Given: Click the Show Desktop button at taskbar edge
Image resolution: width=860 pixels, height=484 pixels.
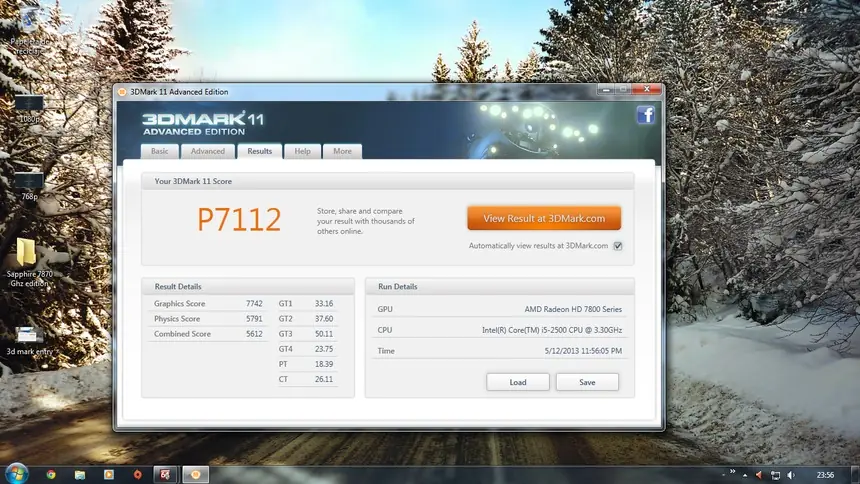Looking at the screenshot, I should pos(855,475).
